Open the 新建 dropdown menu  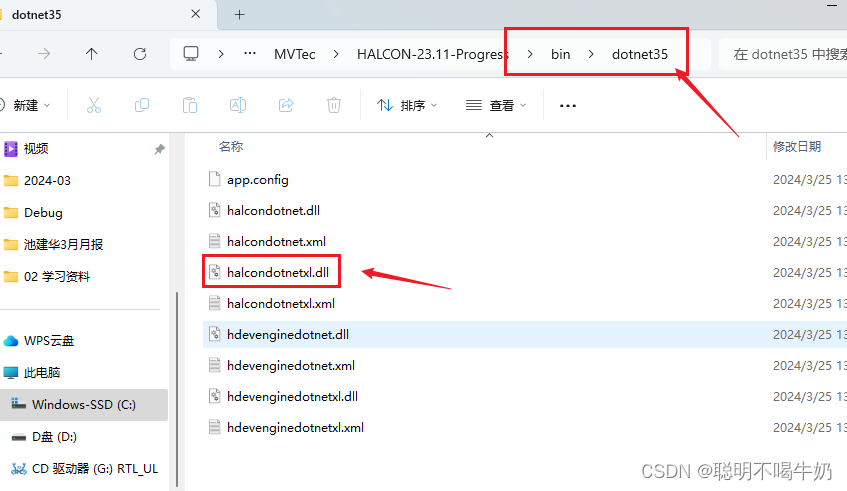pos(25,105)
